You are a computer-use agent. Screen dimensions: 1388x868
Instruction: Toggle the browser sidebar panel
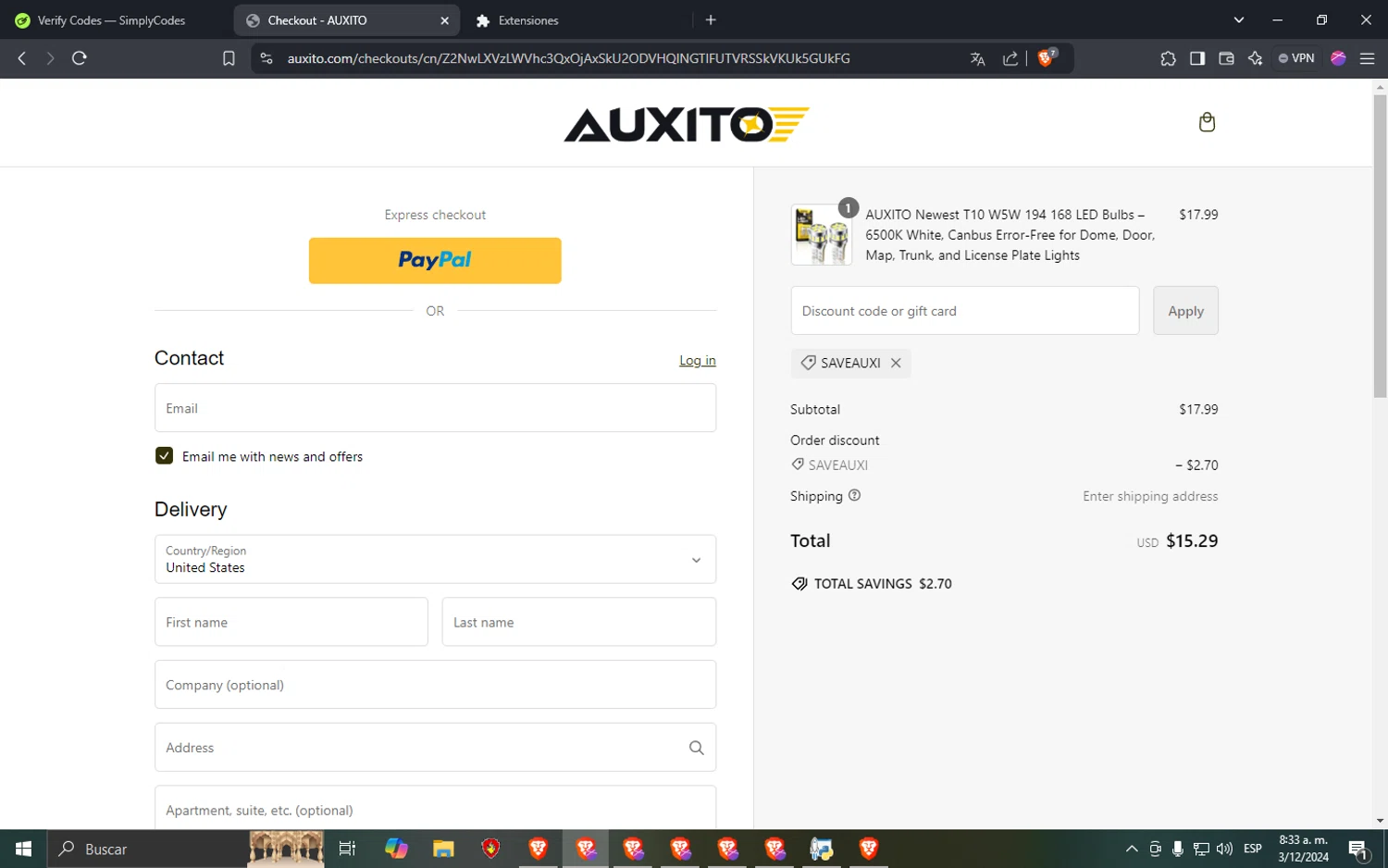coord(1197,58)
